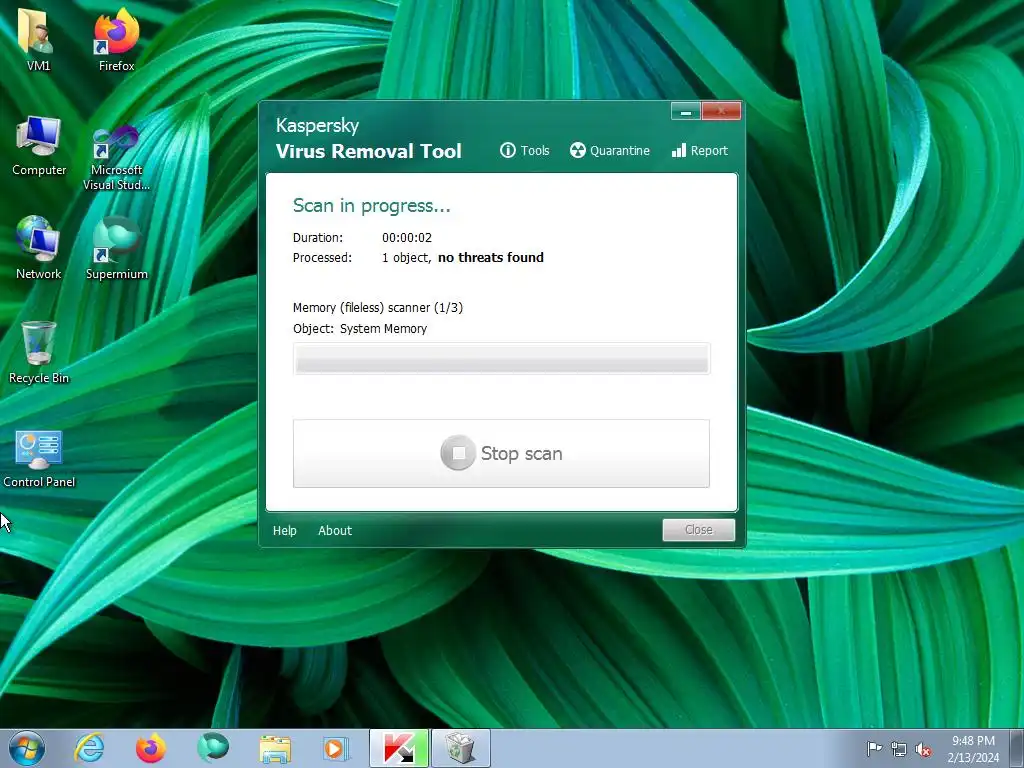
Task: Open the VM1 folder icon
Action: [39, 40]
